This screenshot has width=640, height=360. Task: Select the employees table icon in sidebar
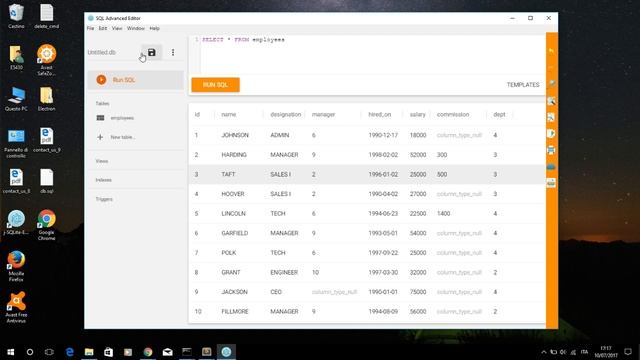point(100,118)
